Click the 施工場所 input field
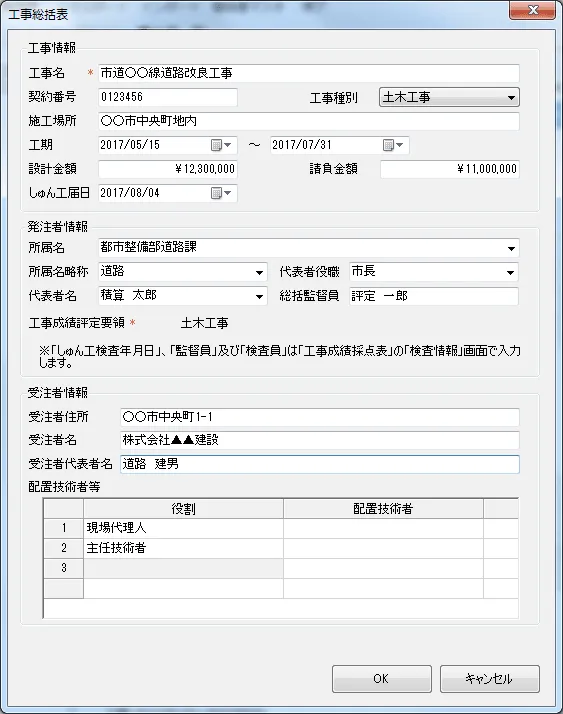This screenshot has width=563, height=714. click(x=309, y=121)
